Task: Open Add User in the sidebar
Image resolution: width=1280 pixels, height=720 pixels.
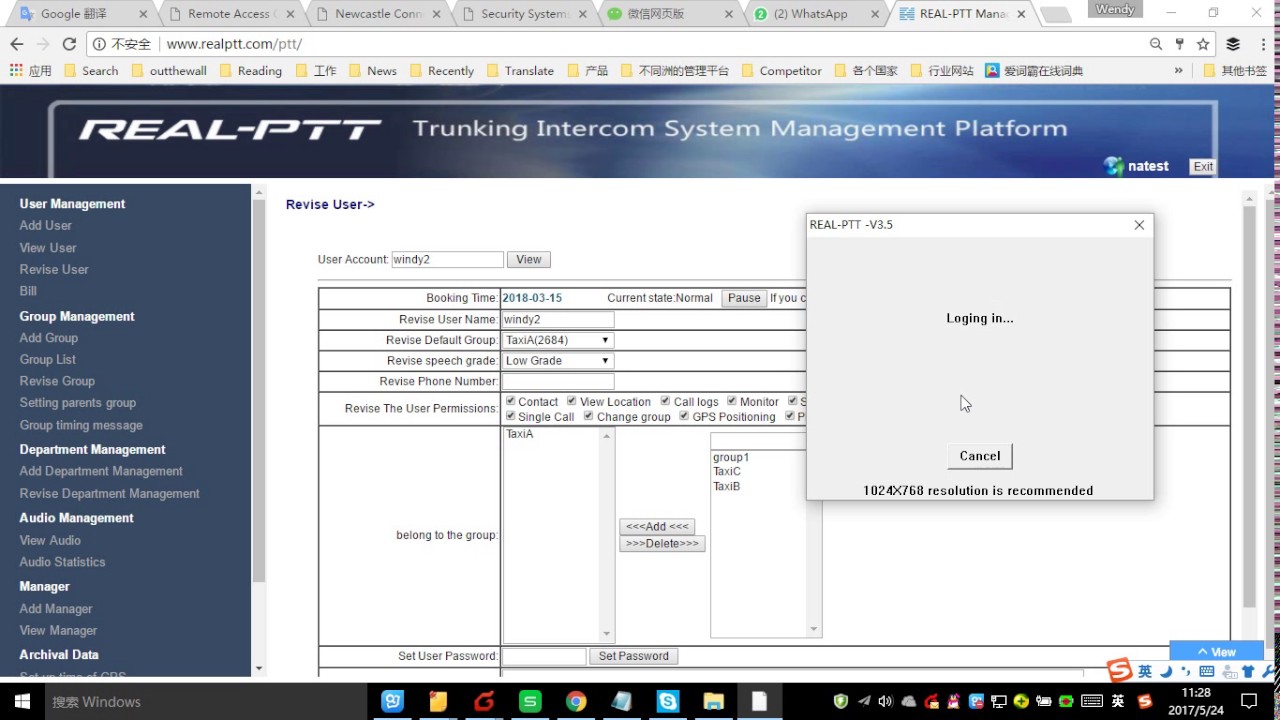Action: [46, 226]
